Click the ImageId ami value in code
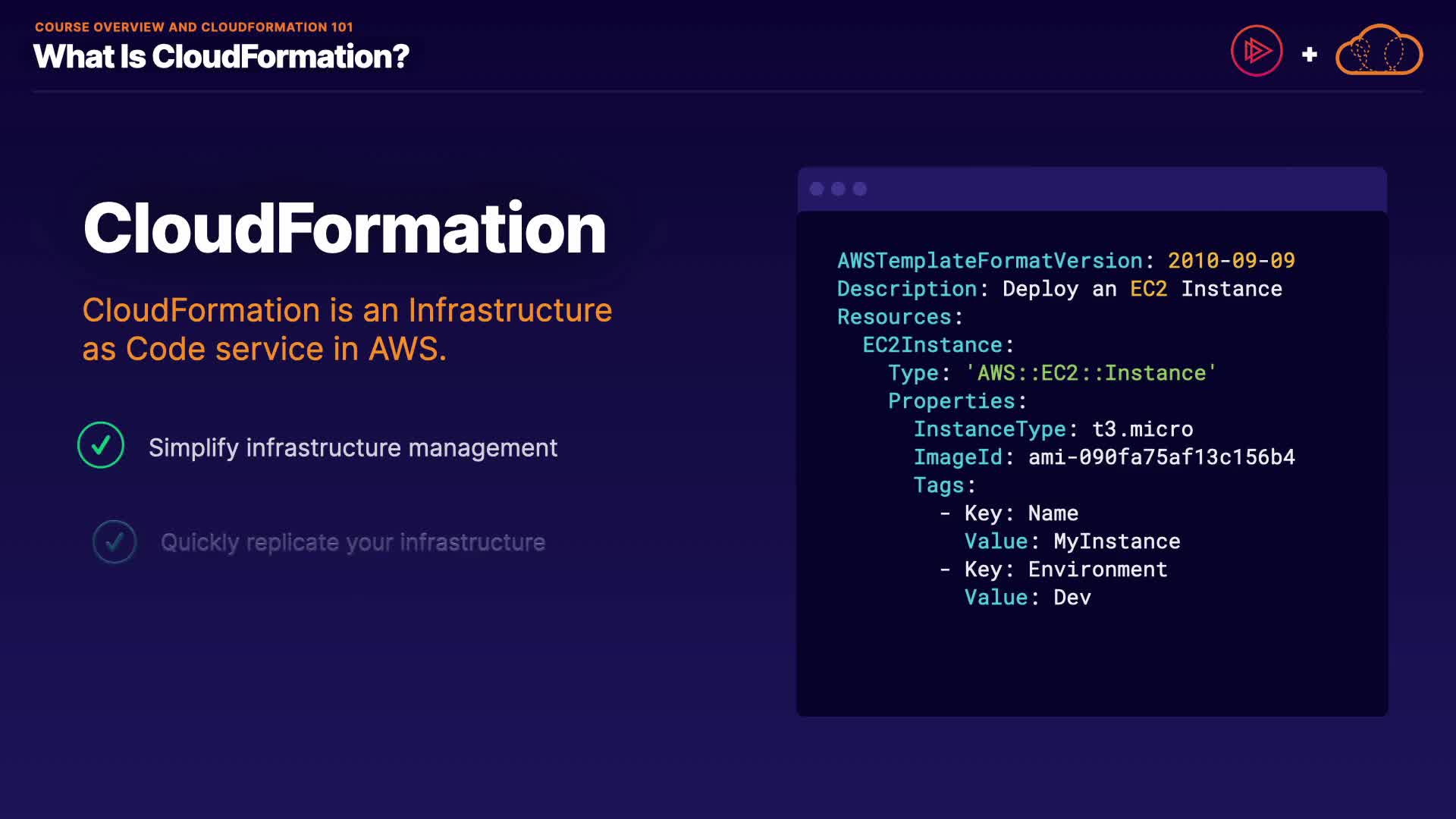 click(1161, 457)
